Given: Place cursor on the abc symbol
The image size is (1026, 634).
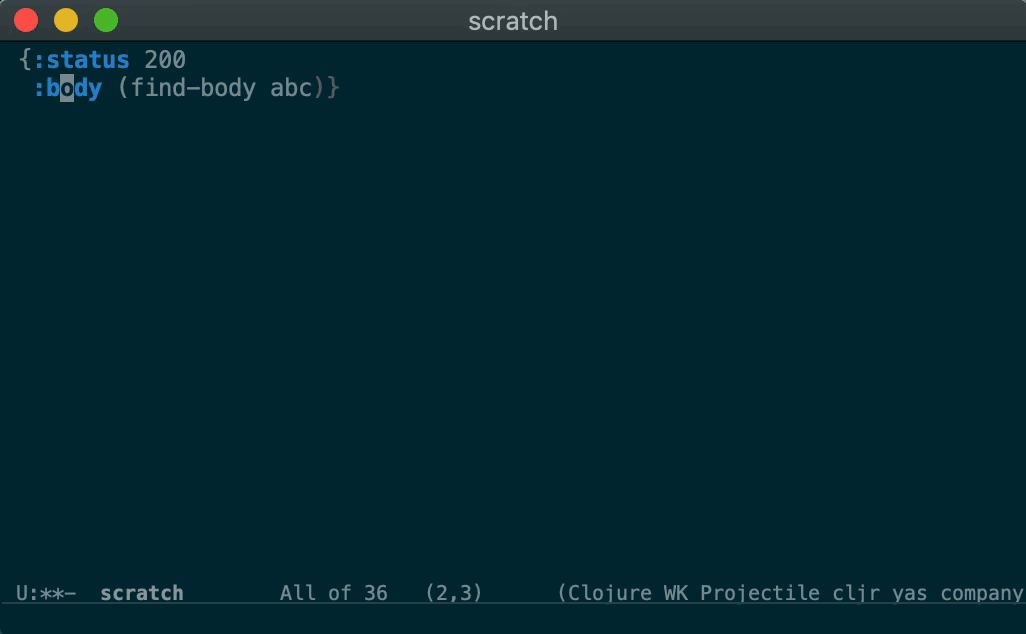Looking at the screenshot, I should pyautogui.click(x=291, y=88).
